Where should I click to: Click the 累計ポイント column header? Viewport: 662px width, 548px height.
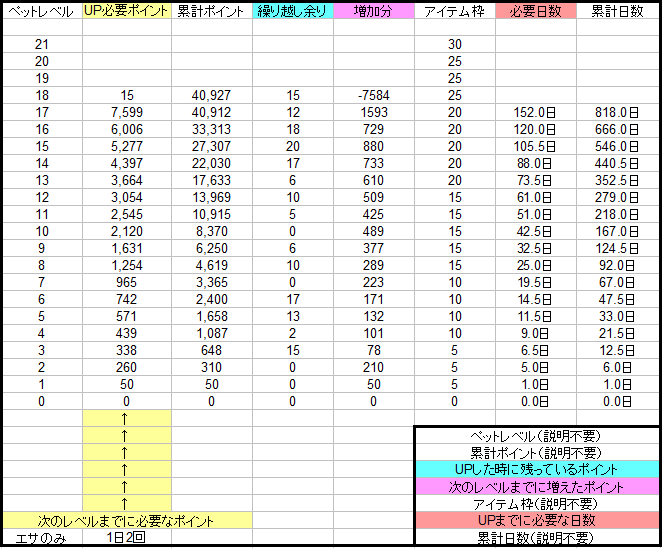click(x=211, y=10)
